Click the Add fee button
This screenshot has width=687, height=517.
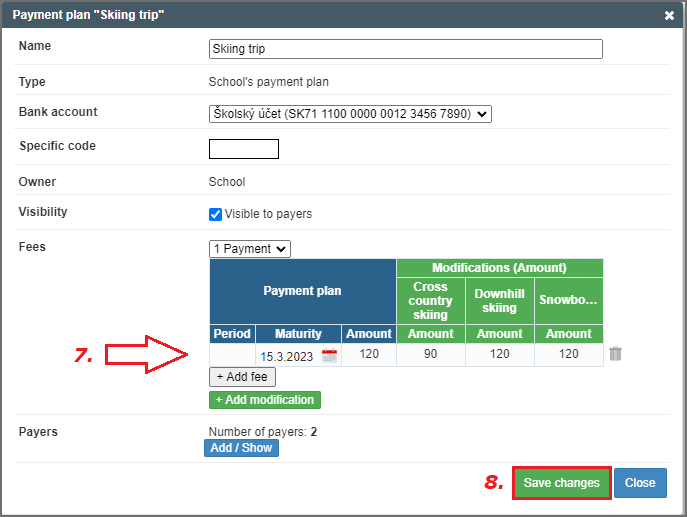coord(242,377)
